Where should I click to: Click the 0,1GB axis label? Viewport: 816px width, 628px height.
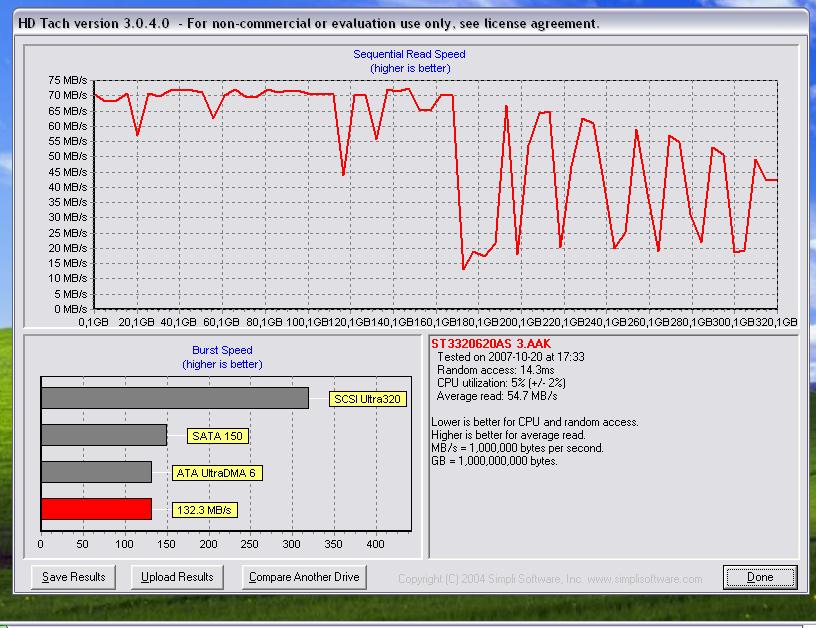94,322
